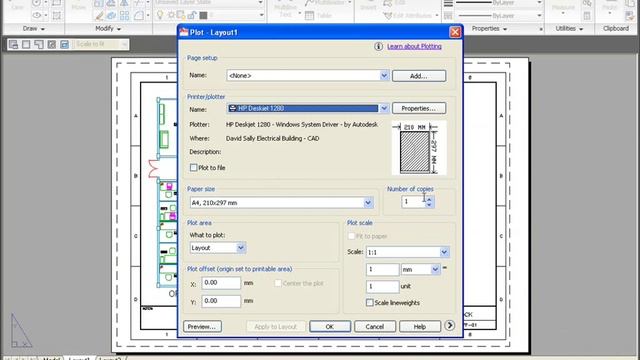Image resolution: width=640 pixels, height=360 pixels.
Task: Open Scale 1:1 dropdown
Action: [x=444, y=252]
